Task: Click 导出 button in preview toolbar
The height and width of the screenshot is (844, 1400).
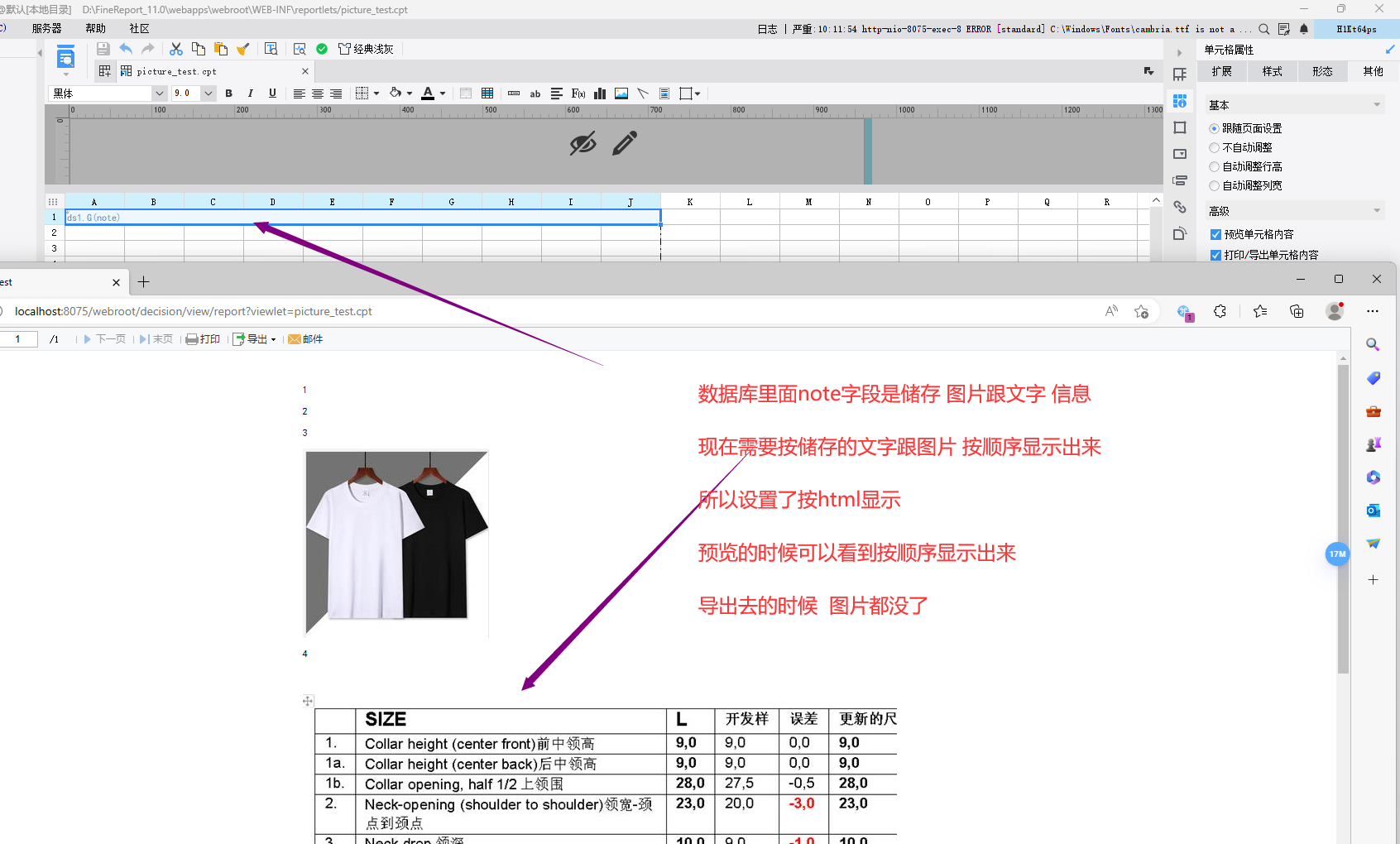Action: coord(255,339)
